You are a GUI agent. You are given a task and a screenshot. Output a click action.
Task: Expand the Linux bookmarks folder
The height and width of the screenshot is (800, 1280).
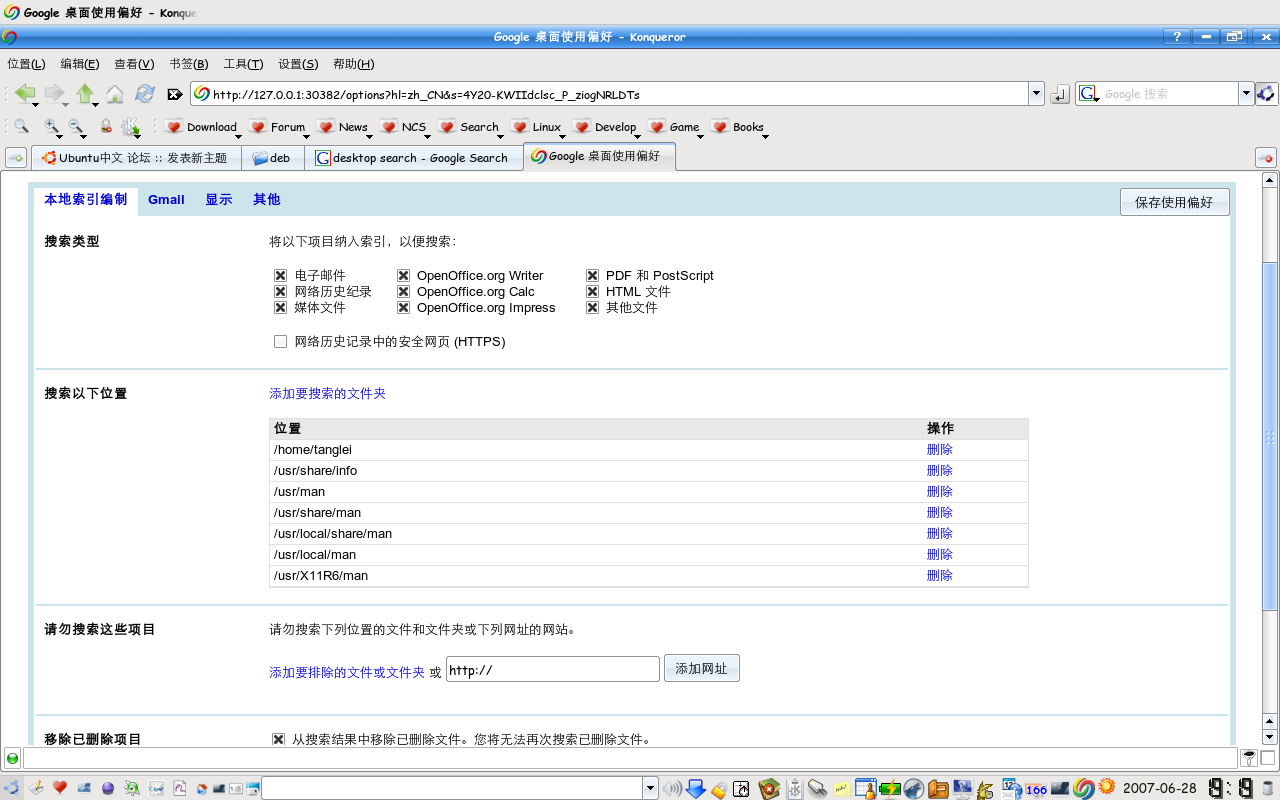coord(538,127)
